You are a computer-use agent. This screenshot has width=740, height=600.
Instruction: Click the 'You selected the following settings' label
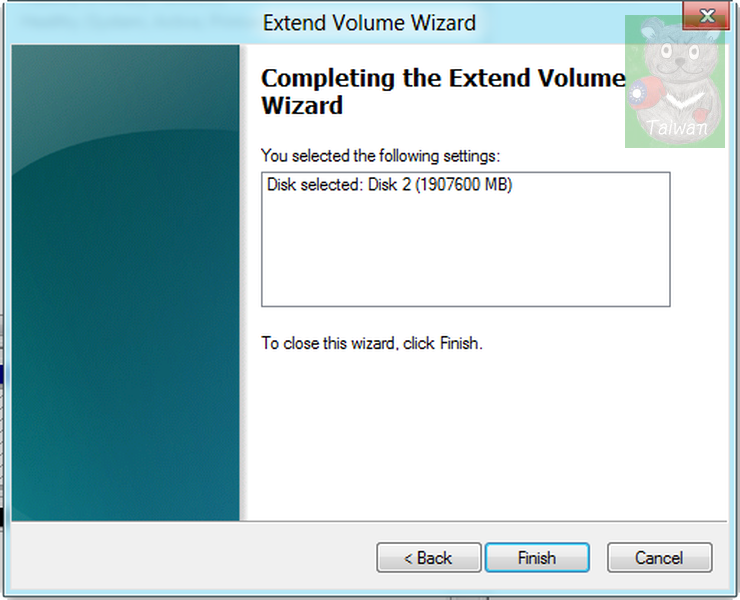380,156
